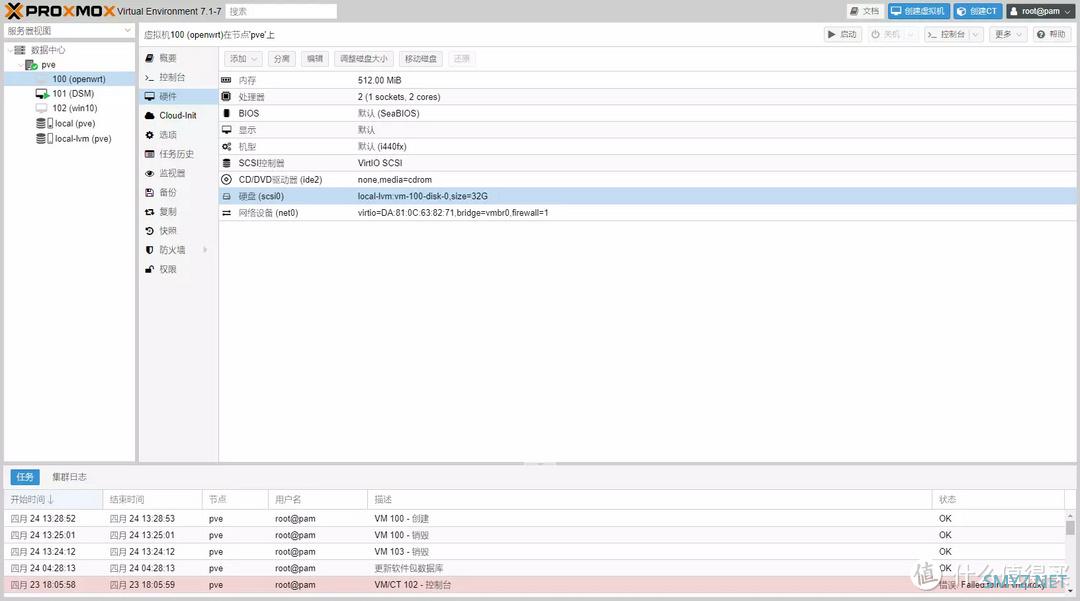Expand the 关机 shutdown arrow
The height and width of the screenshot is (601, 1080).
click(911, 34)
